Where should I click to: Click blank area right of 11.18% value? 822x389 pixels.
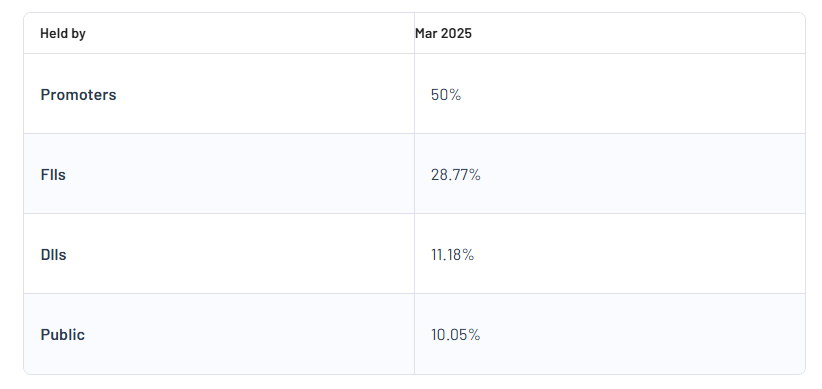point(640,255)
